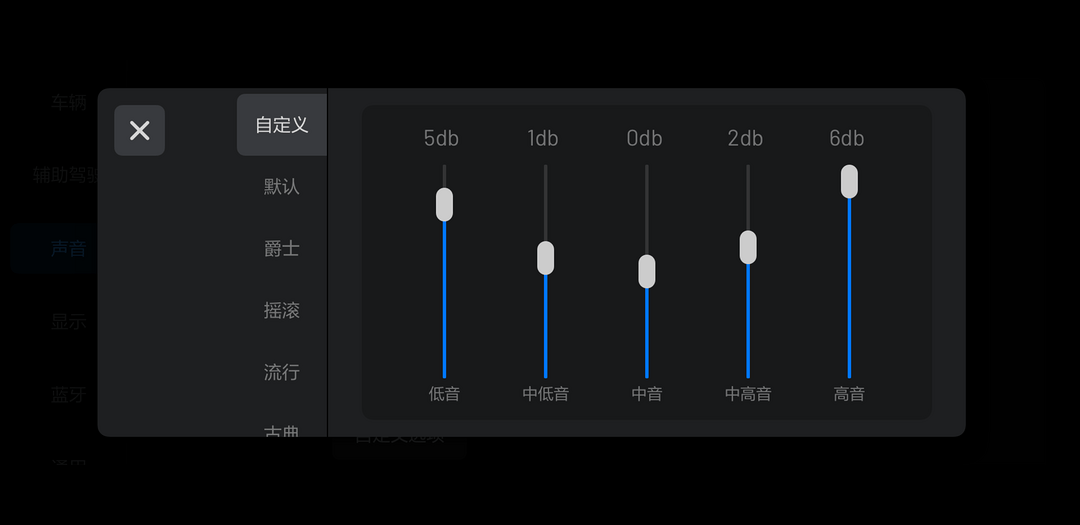Open 辅助驾驶 settings in sidebar

(x=65, y=175)
